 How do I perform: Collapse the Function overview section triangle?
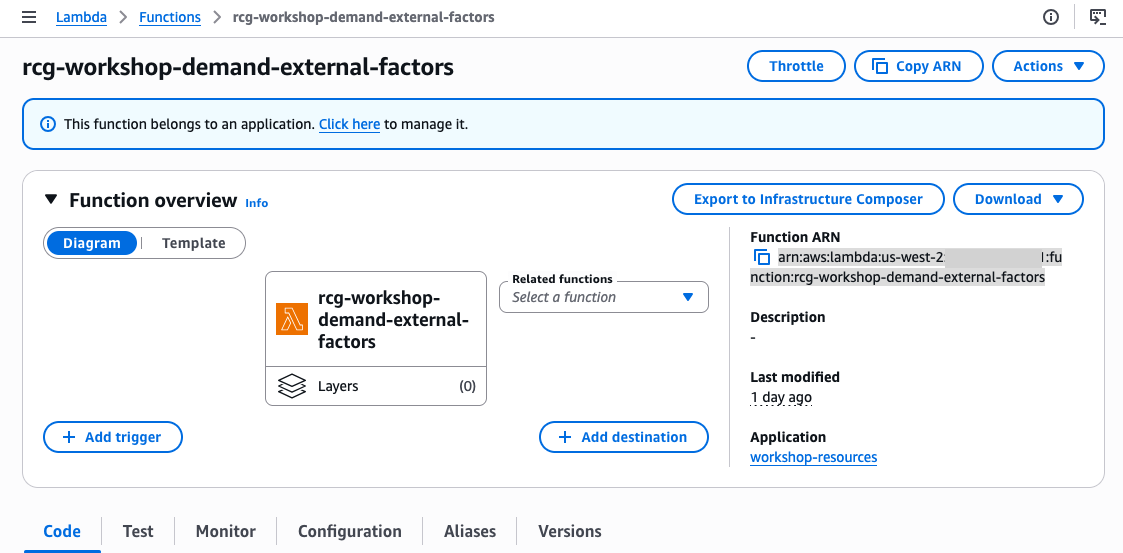coord(50,200)
